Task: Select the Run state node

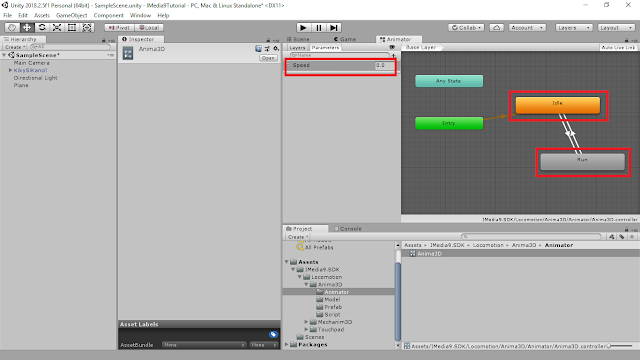Action: pyautogui.click(x=582, y=162)
